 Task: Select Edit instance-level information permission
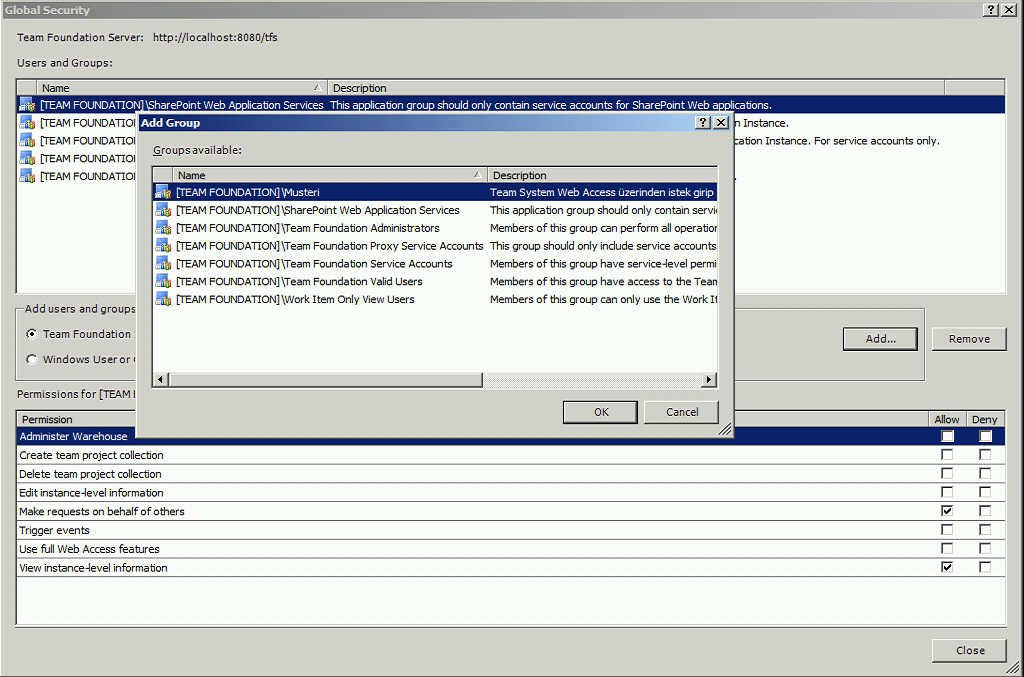(x=511, y=493)
